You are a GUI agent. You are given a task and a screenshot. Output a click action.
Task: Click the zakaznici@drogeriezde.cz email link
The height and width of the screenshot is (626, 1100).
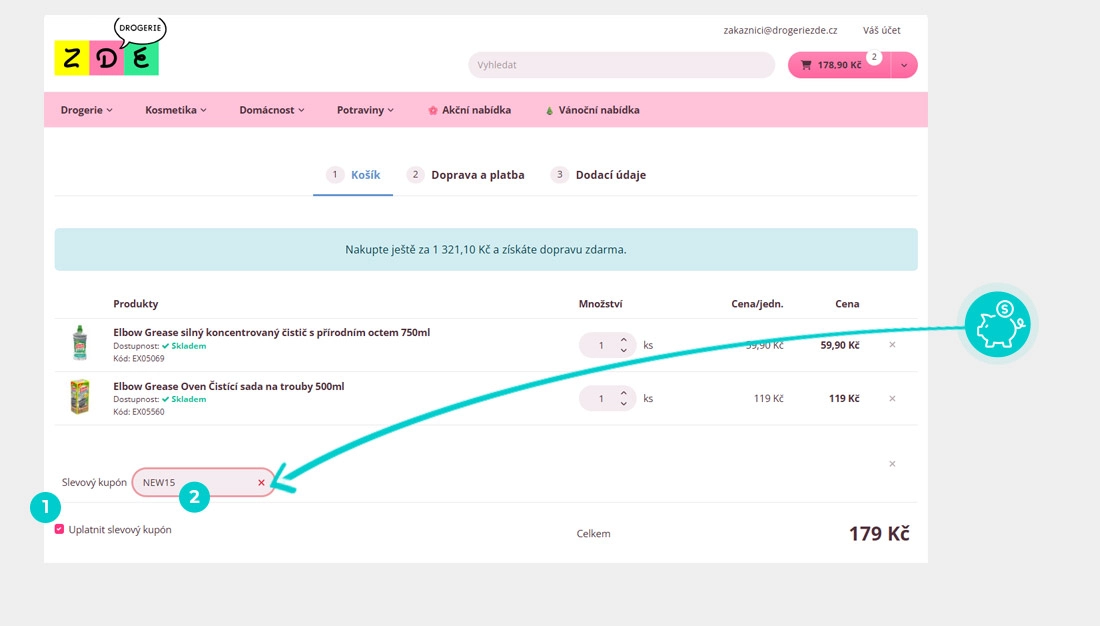[780, 30]
